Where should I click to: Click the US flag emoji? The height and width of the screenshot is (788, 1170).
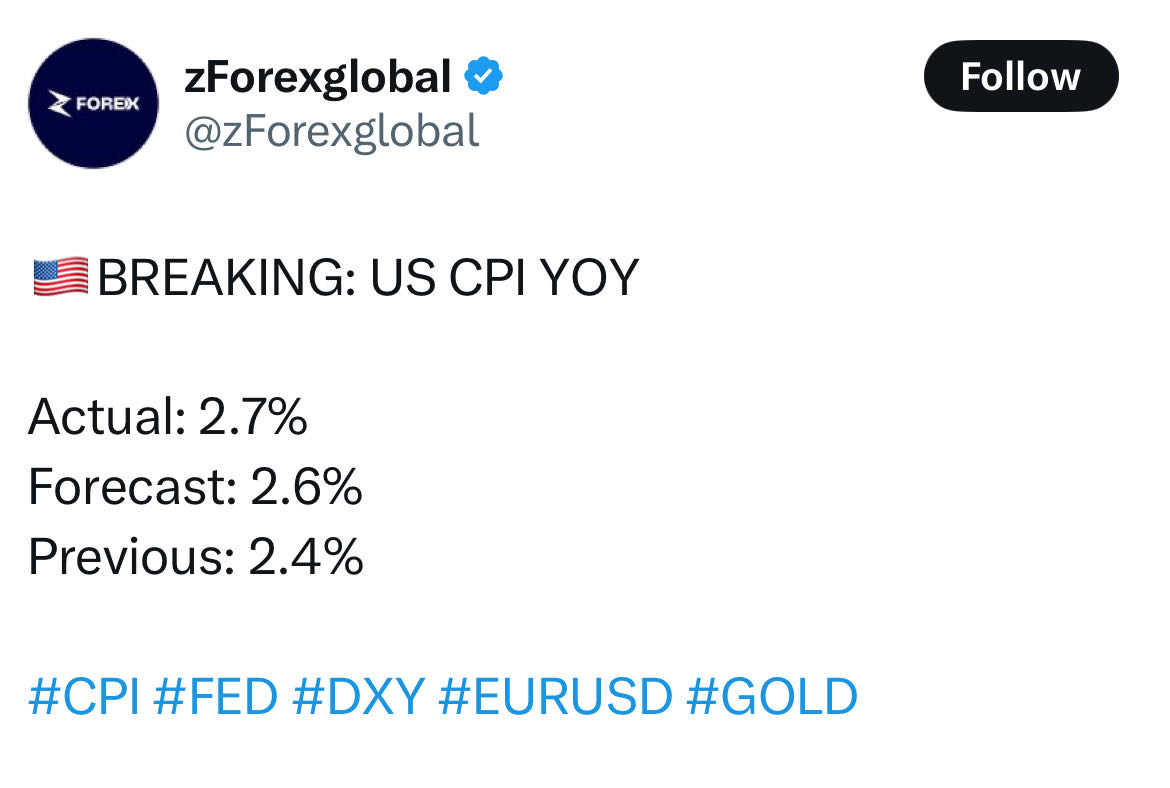[x=60, y=277]
